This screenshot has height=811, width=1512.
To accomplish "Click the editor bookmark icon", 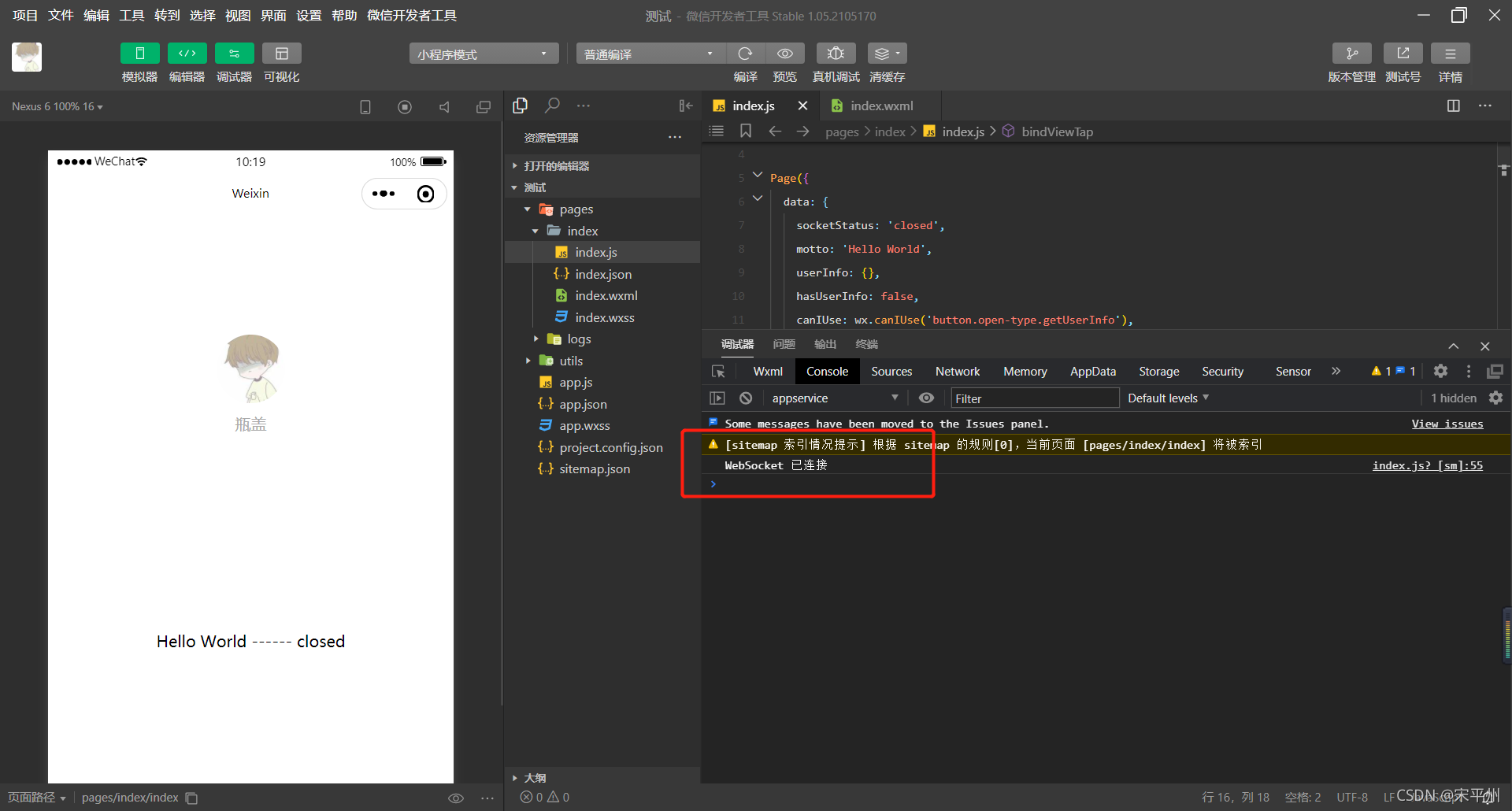I will (x=746, y=131).
